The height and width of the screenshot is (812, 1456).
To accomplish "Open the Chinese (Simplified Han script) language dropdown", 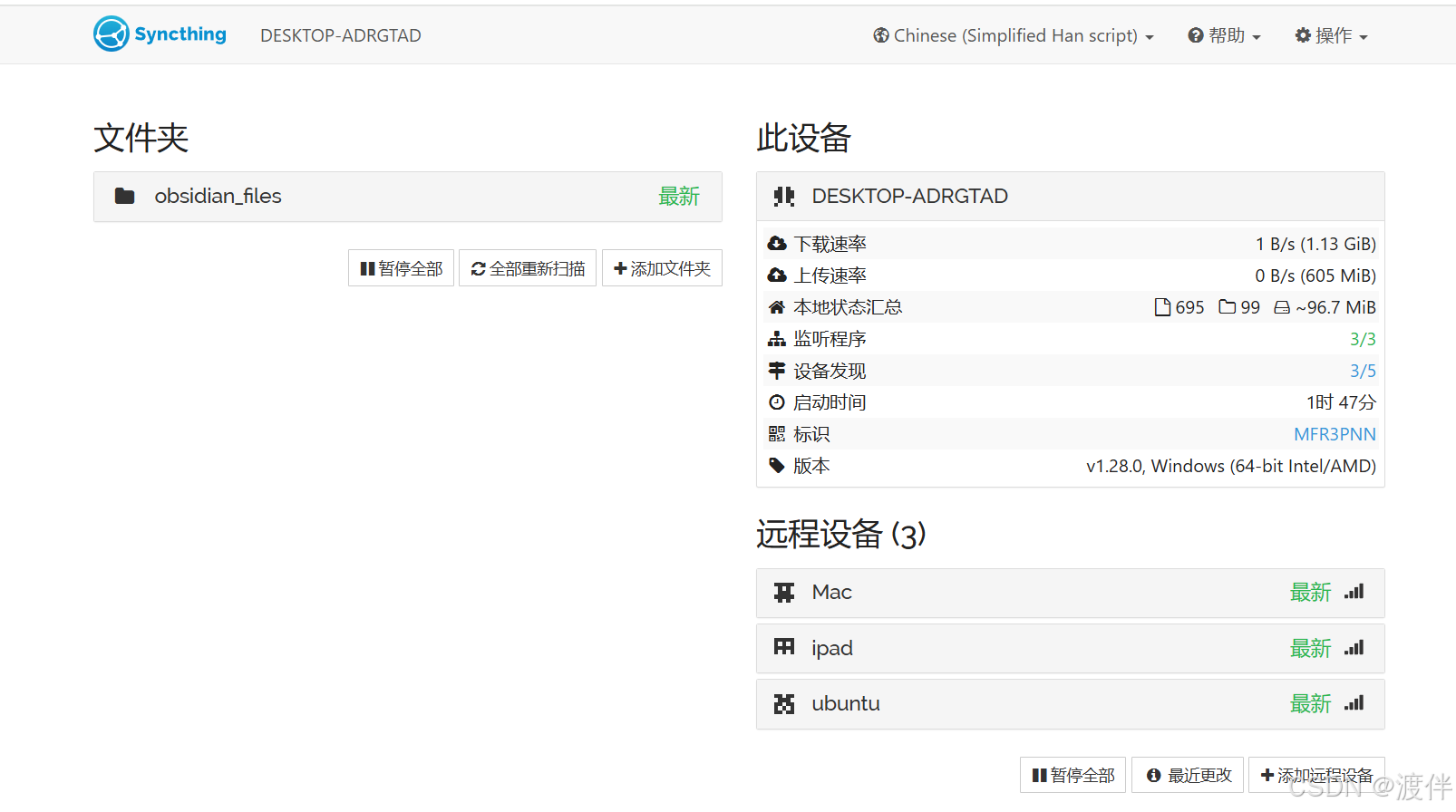I will [1014, 35].
